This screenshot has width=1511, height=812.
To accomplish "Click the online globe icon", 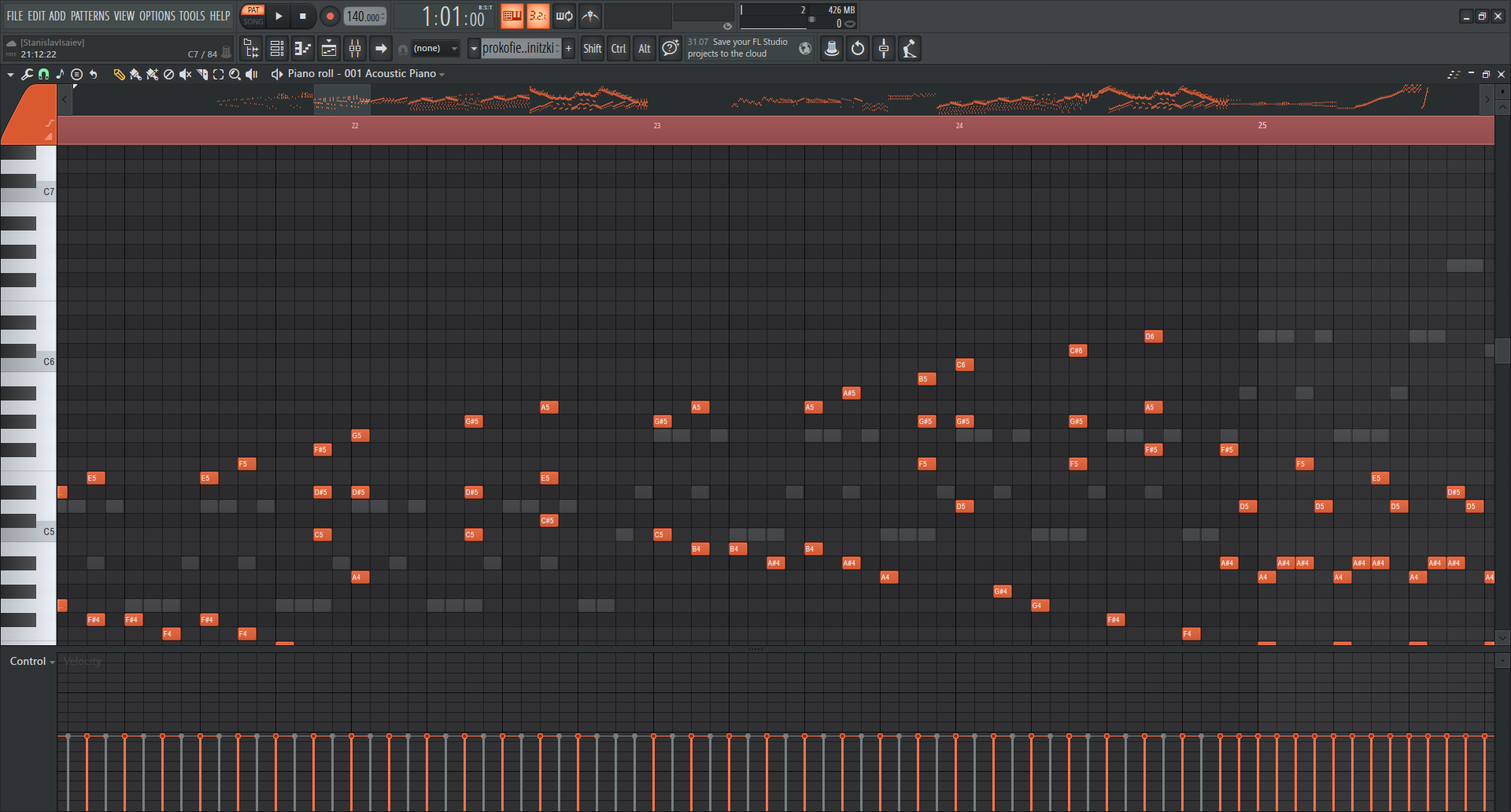I will tap(804, 49).
